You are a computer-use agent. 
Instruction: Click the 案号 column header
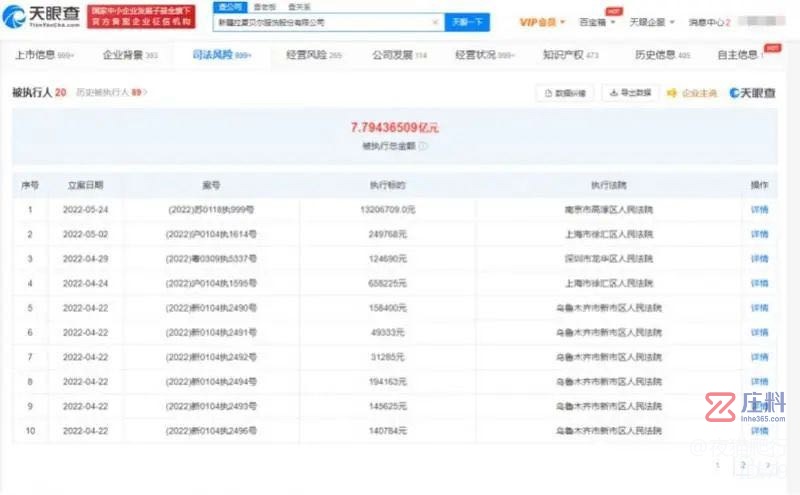click(211, 185)
